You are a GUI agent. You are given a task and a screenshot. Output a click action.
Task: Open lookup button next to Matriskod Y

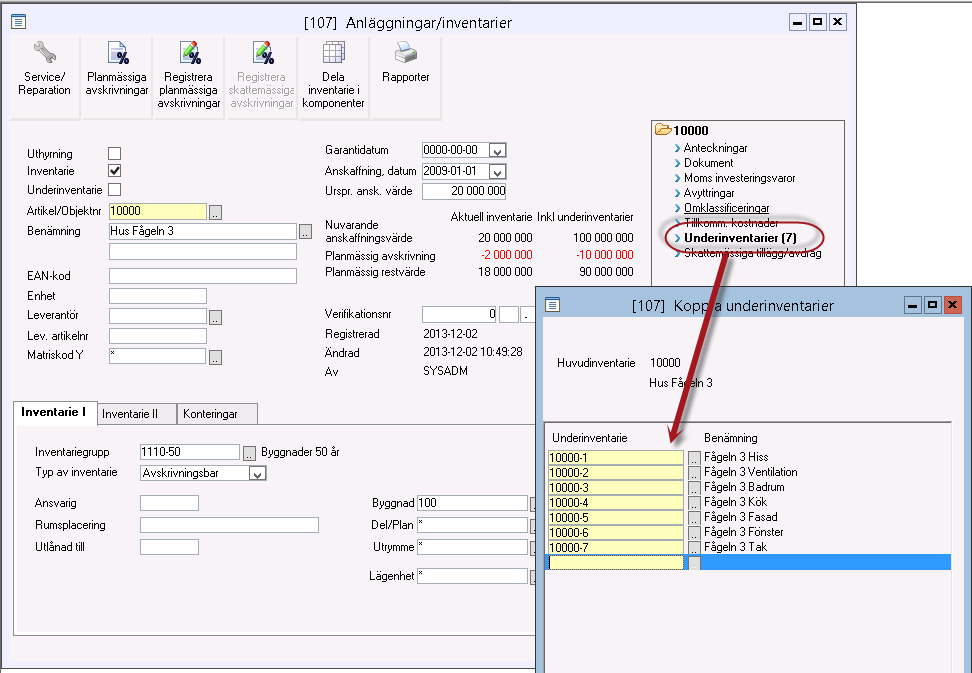[x=215, y=358]
